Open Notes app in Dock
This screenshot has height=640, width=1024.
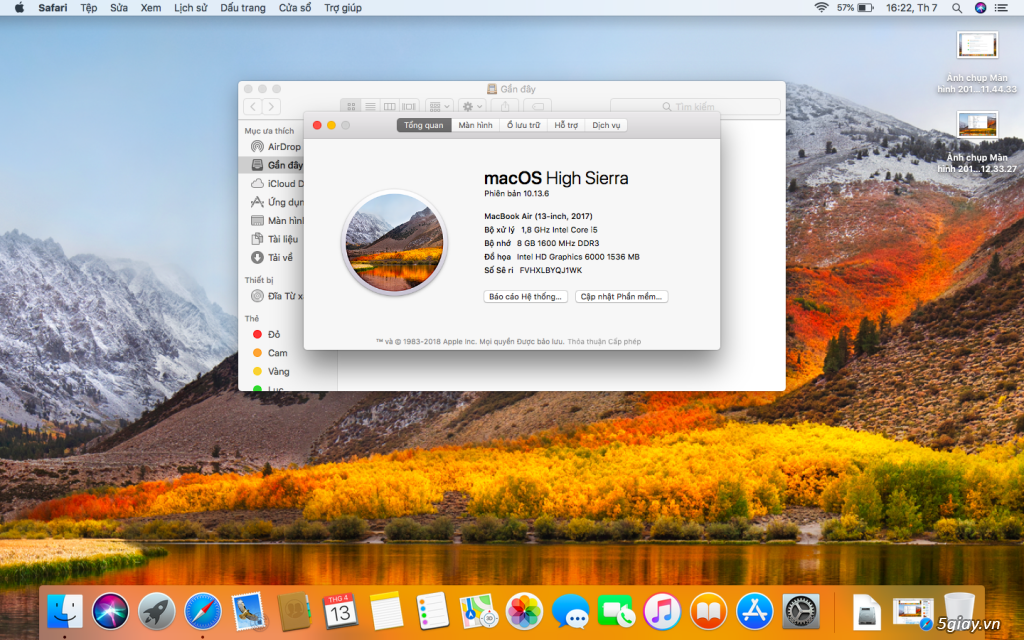[x=387, y=612]
